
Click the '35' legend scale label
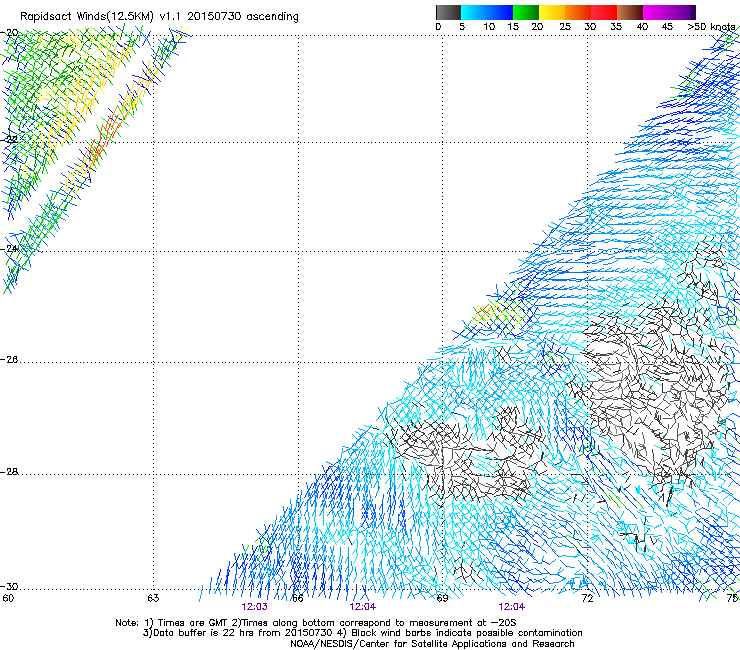point(616,27)
